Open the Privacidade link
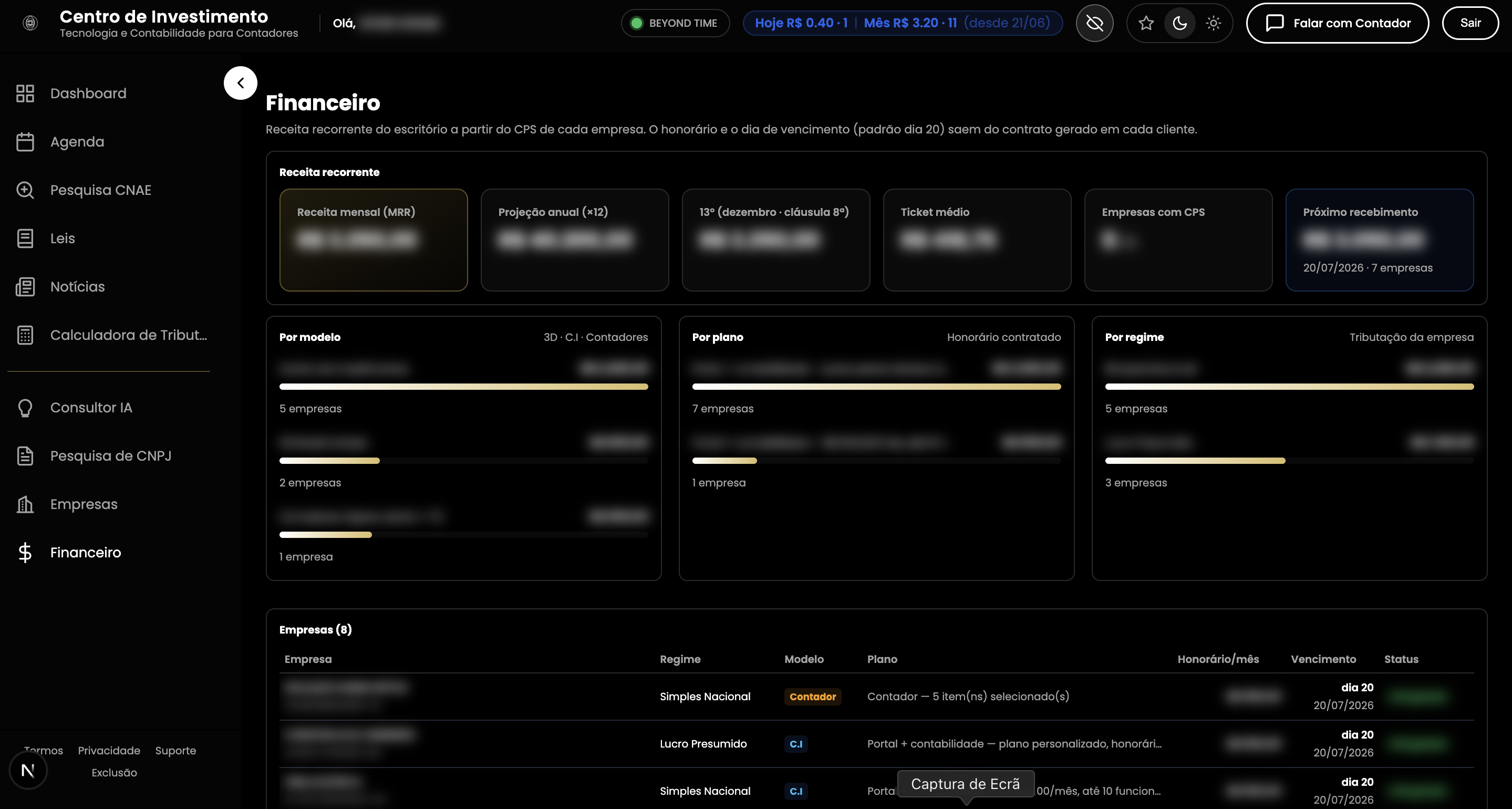Screen dimensions: 1512x809 click(109, 750)
